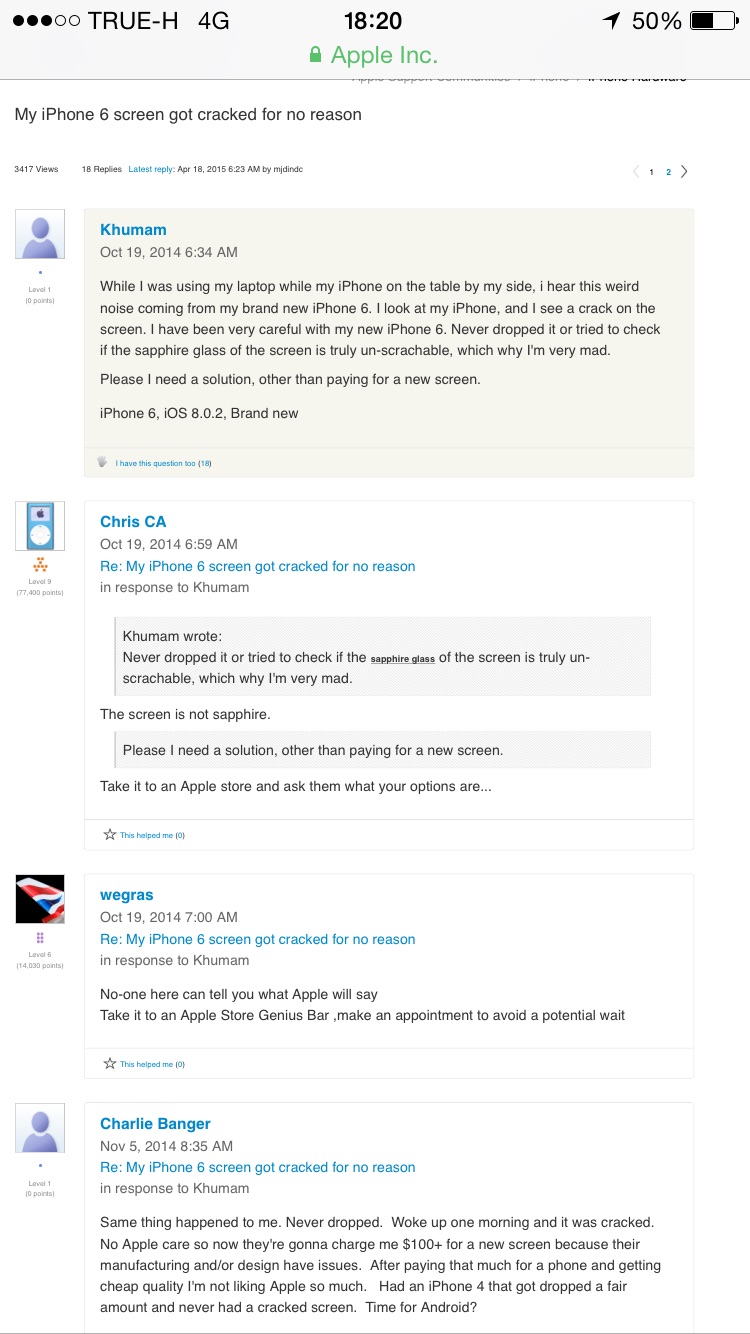Switch to page 2 of replies
The height and width of the screenshot is (1334, 750).
668,171
